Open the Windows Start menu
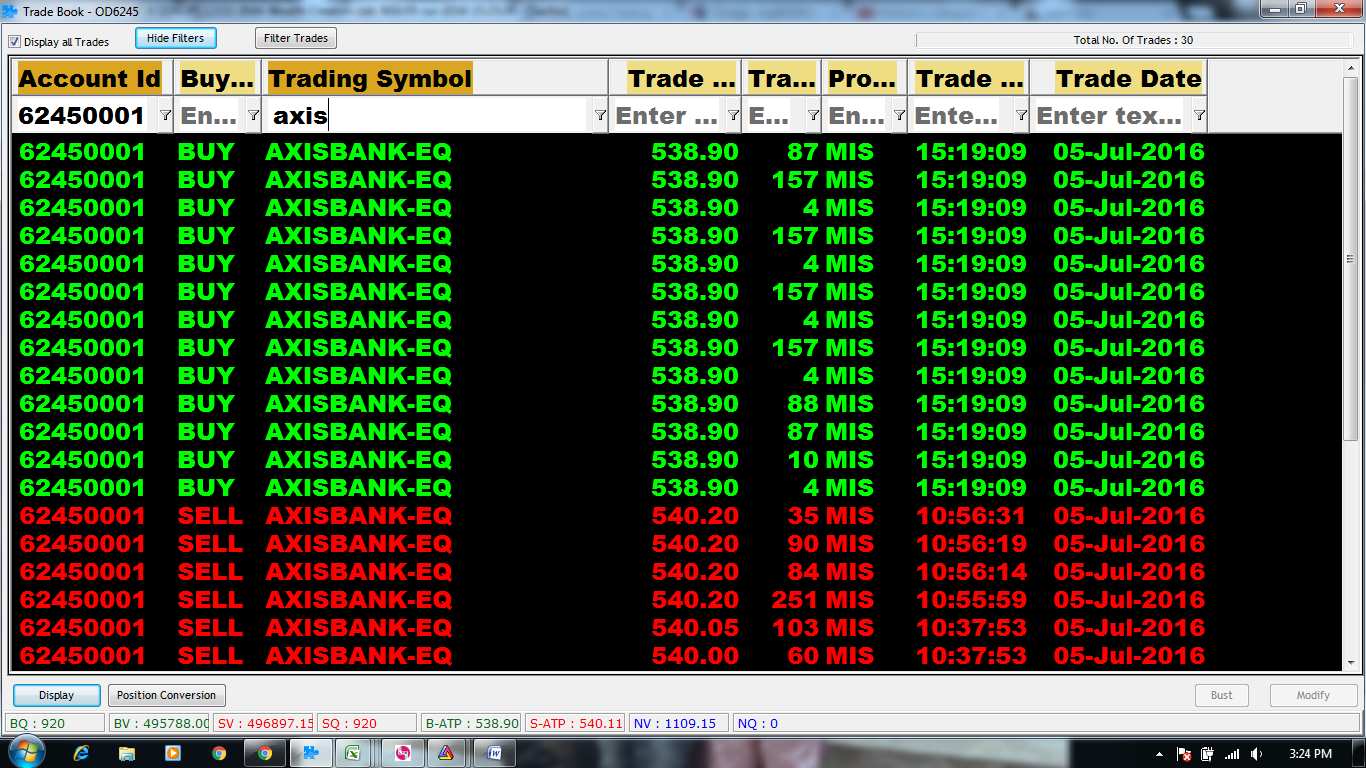Image resolution: width=1366 pixels, height=768 pixels. [x=25, y=753]
